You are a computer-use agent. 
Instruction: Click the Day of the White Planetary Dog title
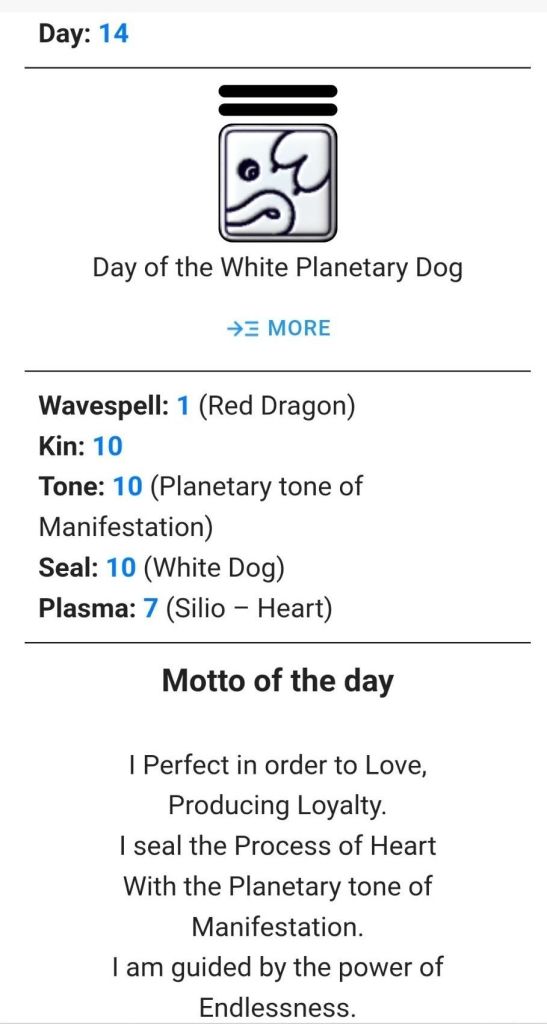click(x=277, y=268)
